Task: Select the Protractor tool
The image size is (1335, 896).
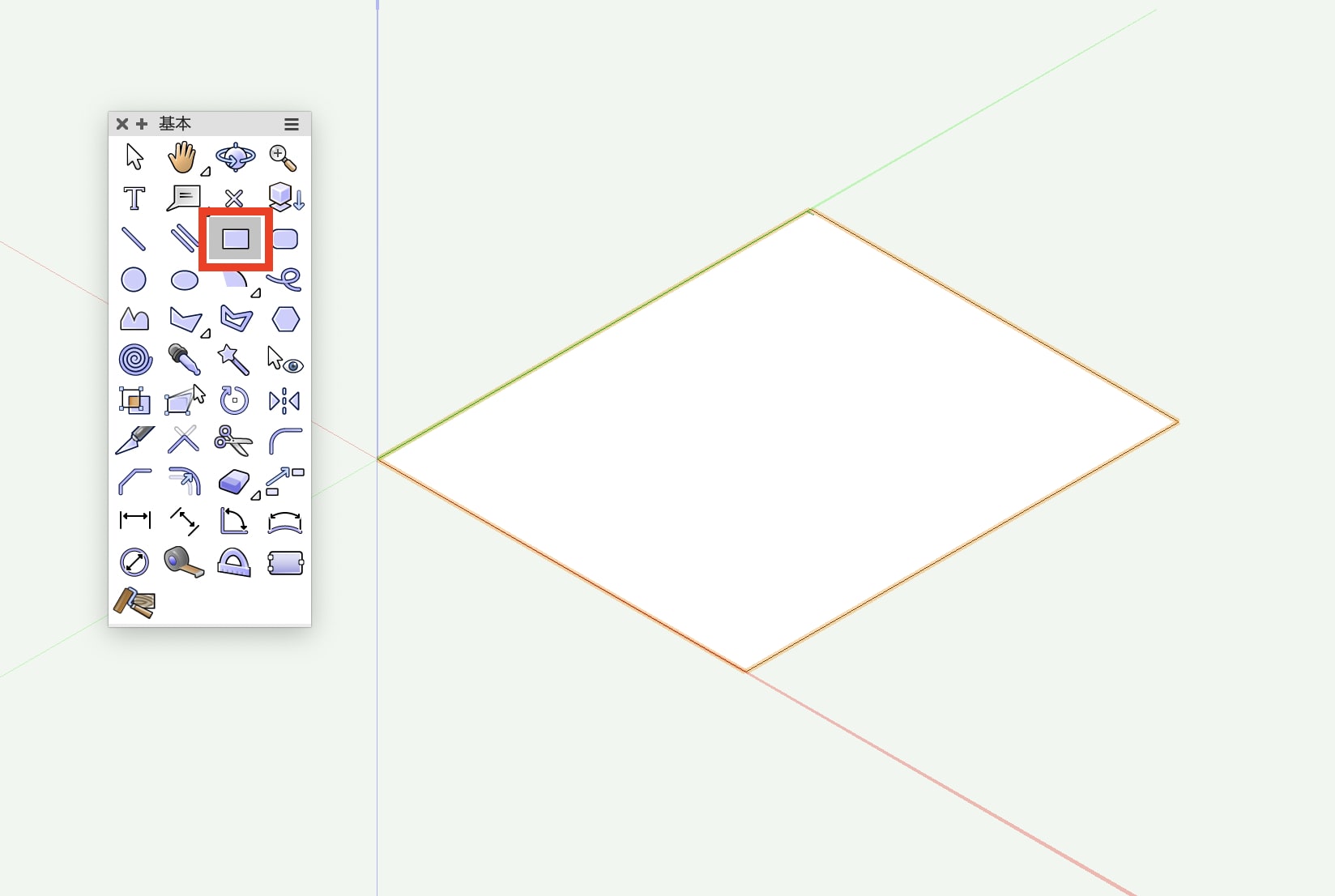Action: (x=234, y=562)
